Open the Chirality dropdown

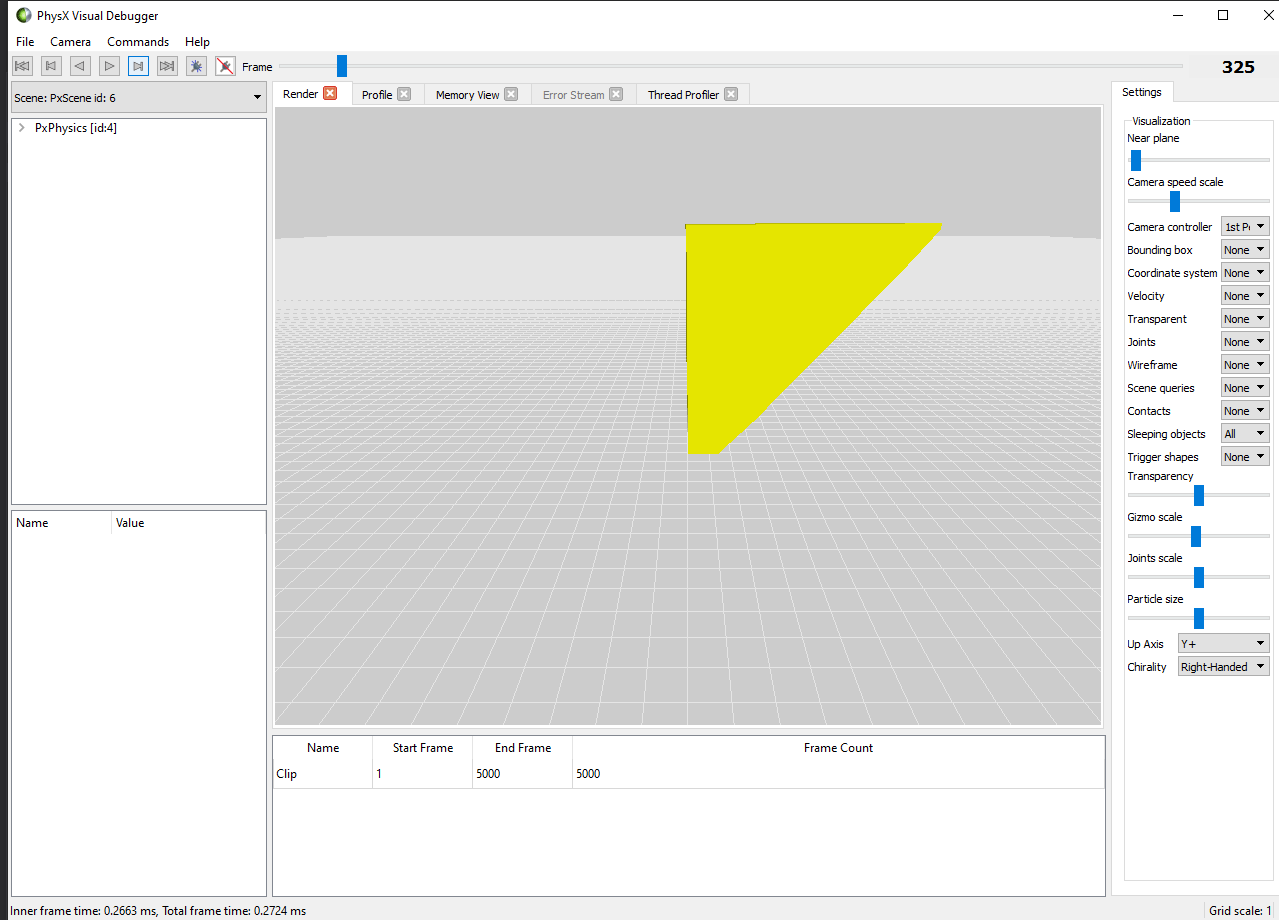(1223, 667)
